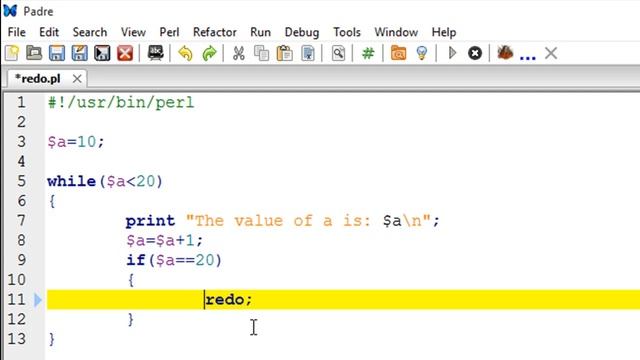Click the string "The value of a is:"
Image resolution: width=640 pixels, height=360 pixels.
tap(278, 221)
